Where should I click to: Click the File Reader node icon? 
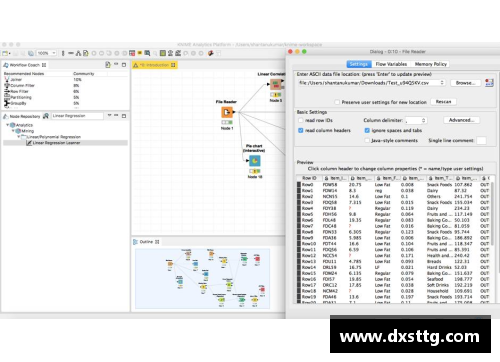(x=227, y=112)
